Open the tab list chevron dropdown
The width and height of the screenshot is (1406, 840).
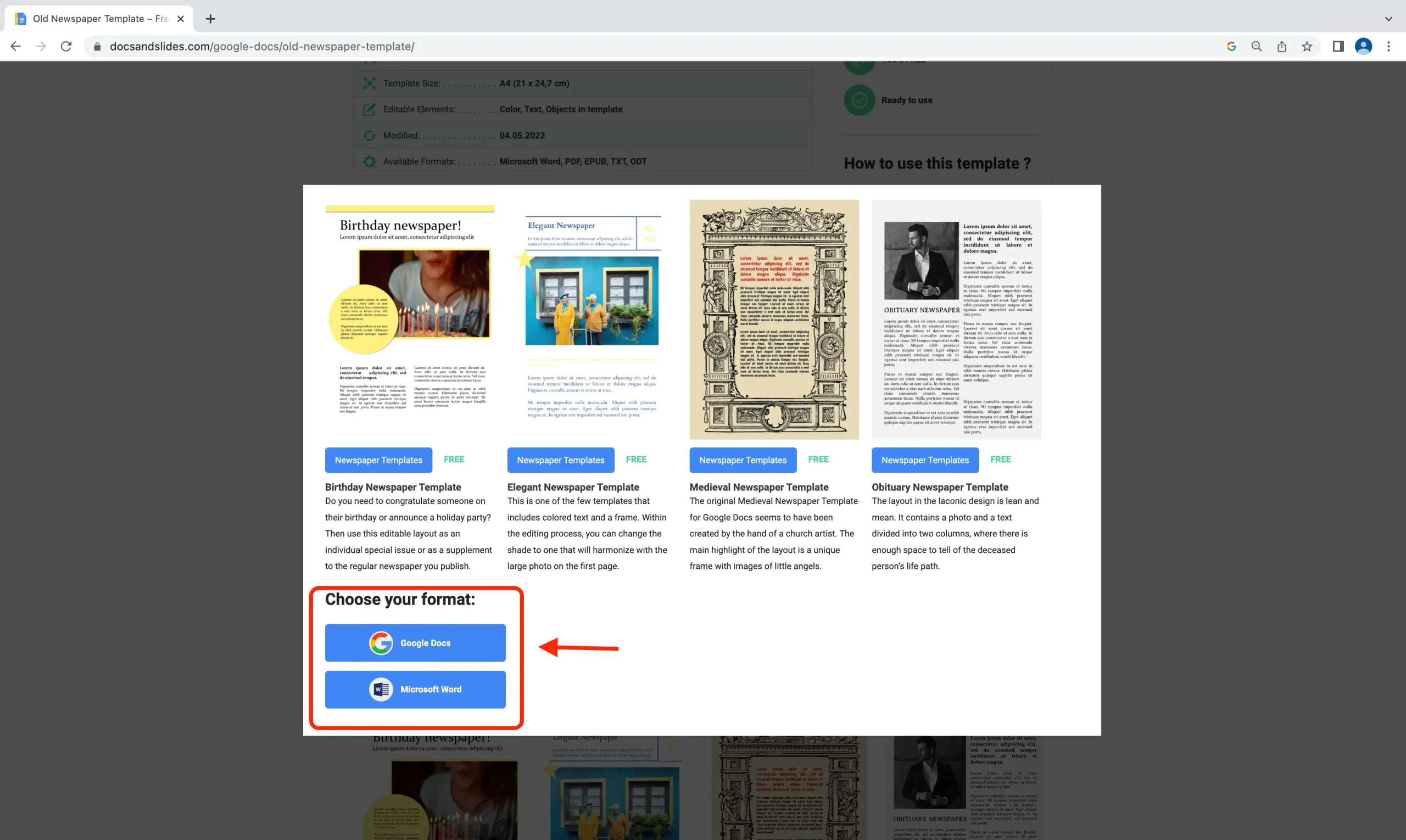click(x=1388, y=18)
